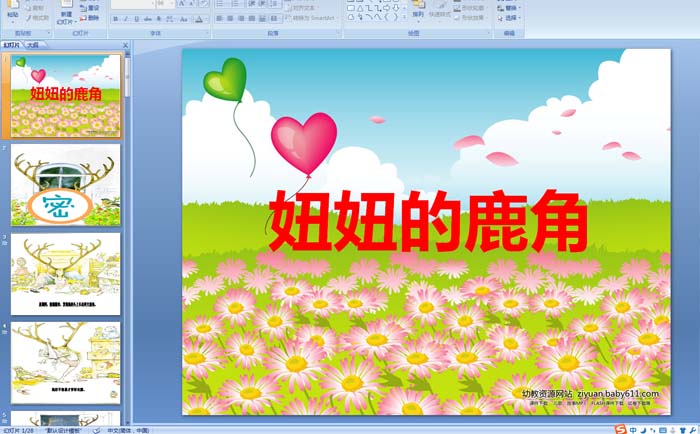This screenshot has width=700, height=434.
Task: Select the second slide thumbnail
Action: click(65, 185)
